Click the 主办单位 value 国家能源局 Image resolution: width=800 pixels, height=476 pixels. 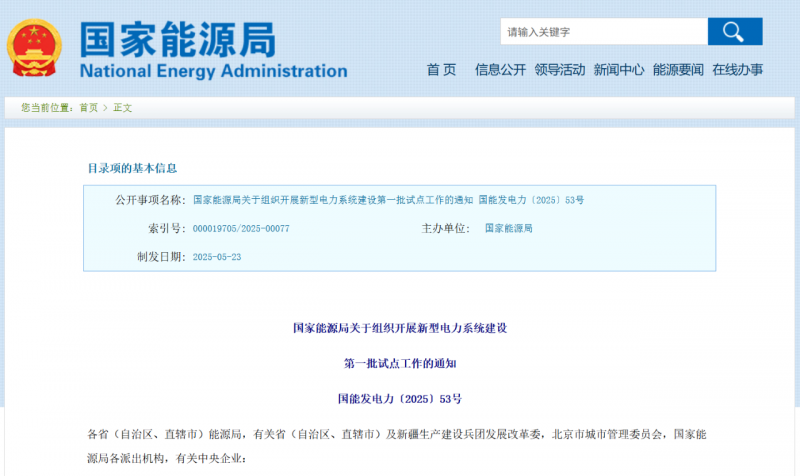pyautogui.click(x=509, y=229)
